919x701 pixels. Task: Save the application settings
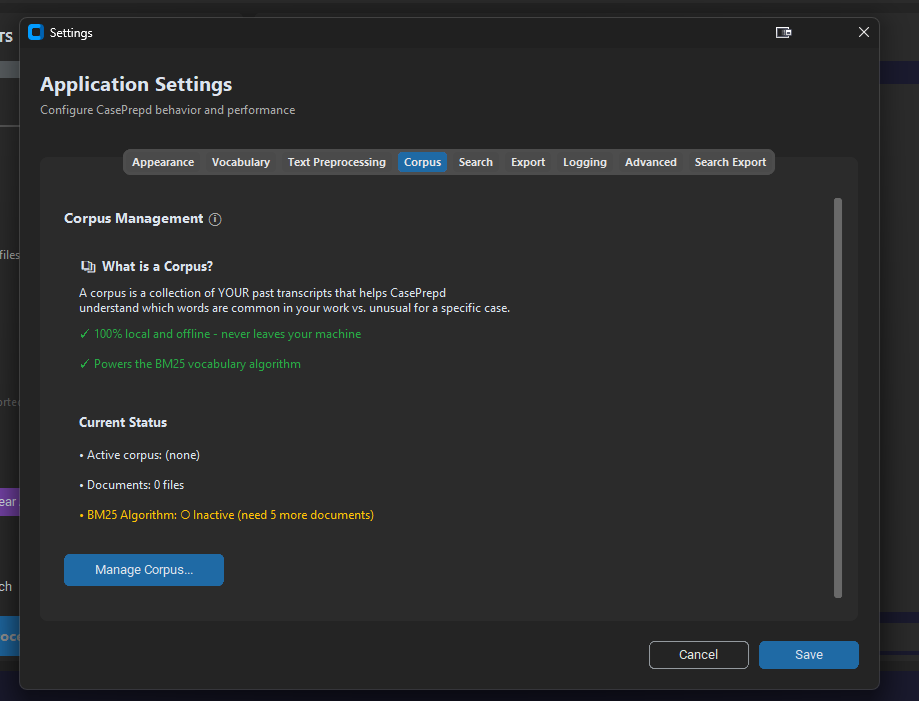point(808,655)
